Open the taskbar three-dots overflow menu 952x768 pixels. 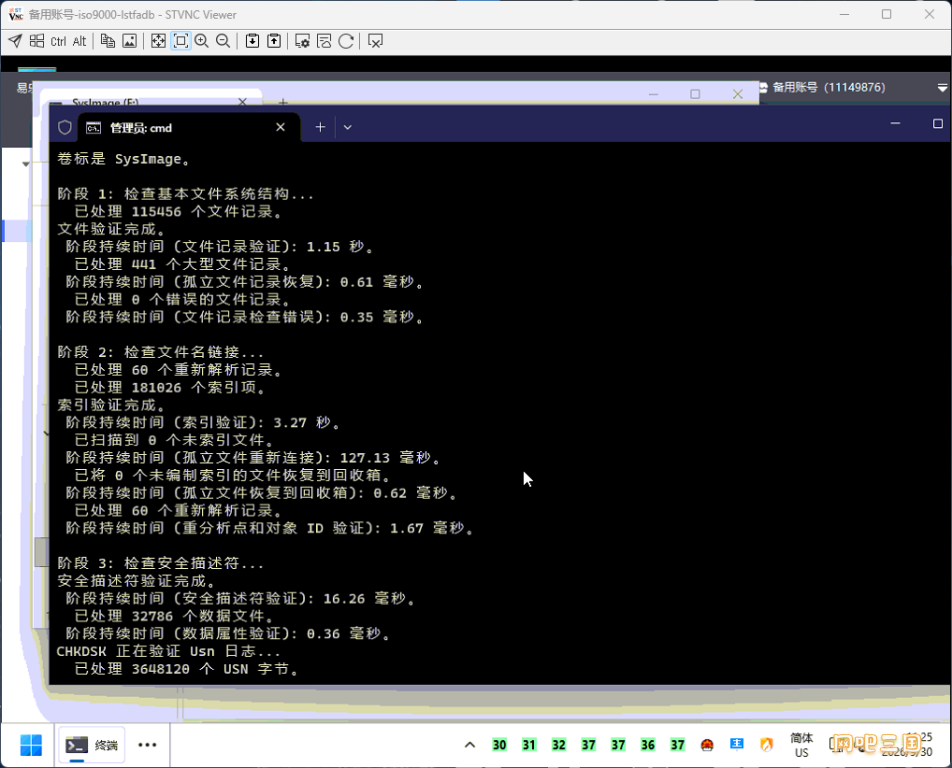[x=147, y=745]
